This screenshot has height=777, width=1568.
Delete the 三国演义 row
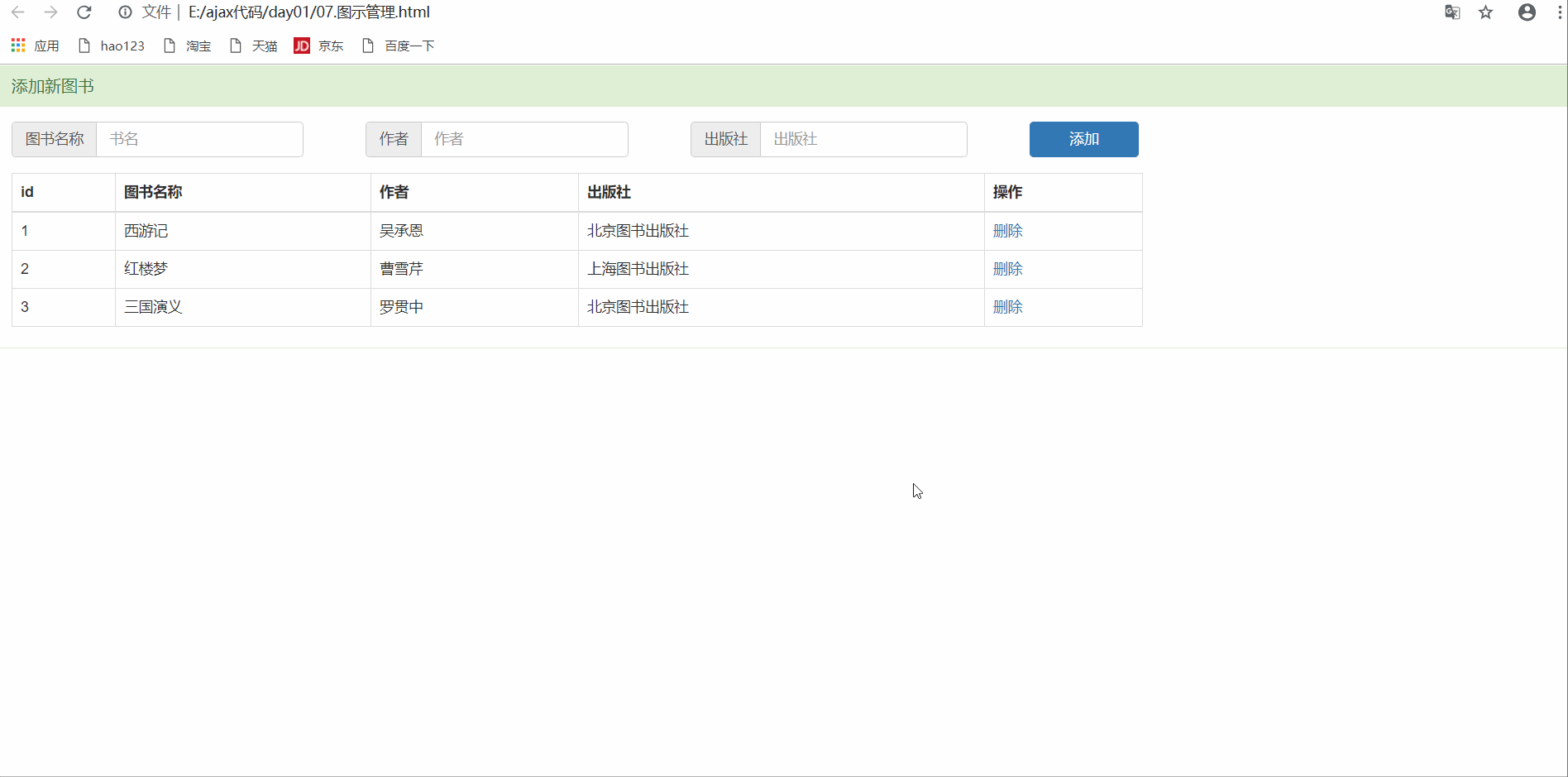point(1008,307)
